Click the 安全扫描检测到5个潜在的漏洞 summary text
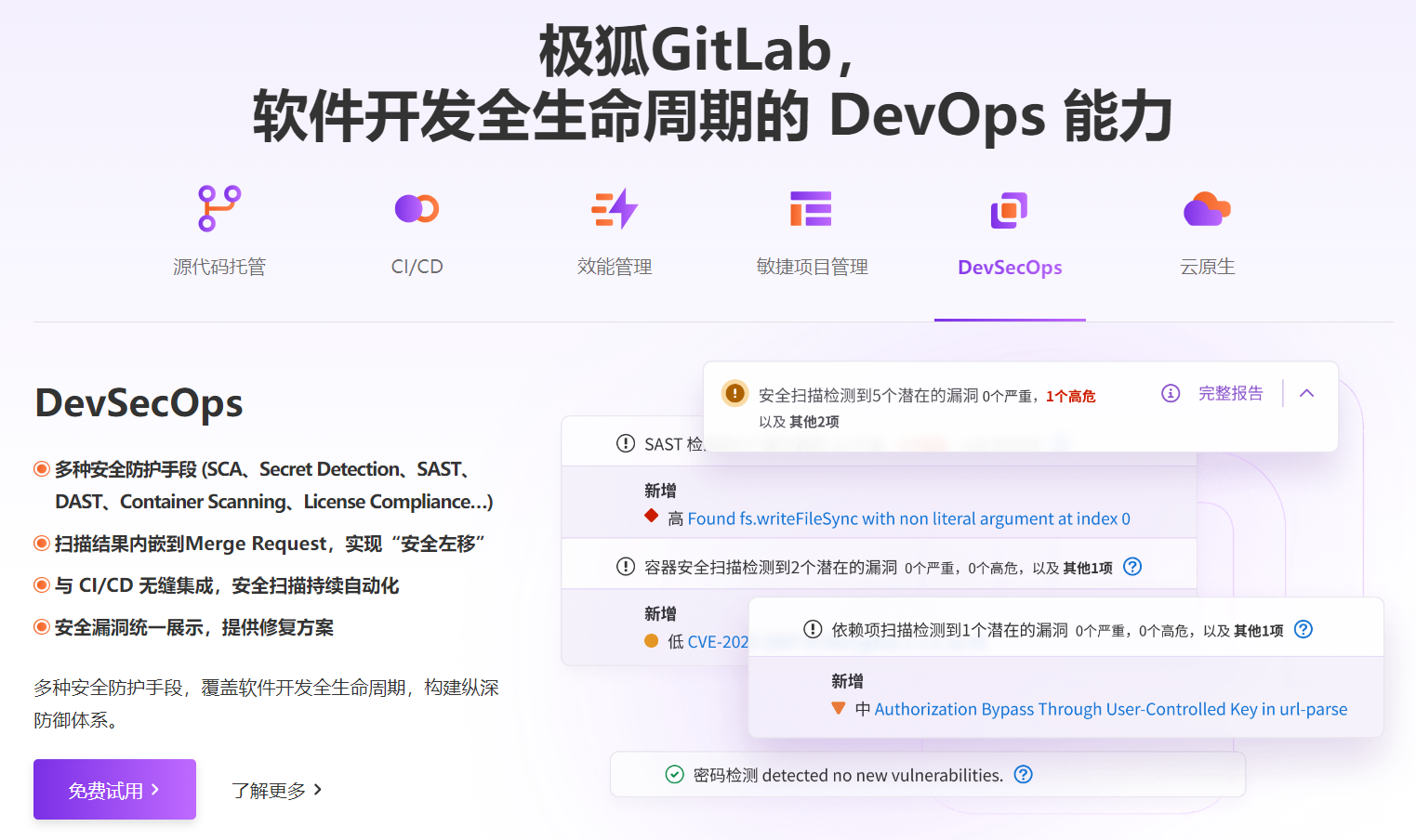 (x=868, y=396)
